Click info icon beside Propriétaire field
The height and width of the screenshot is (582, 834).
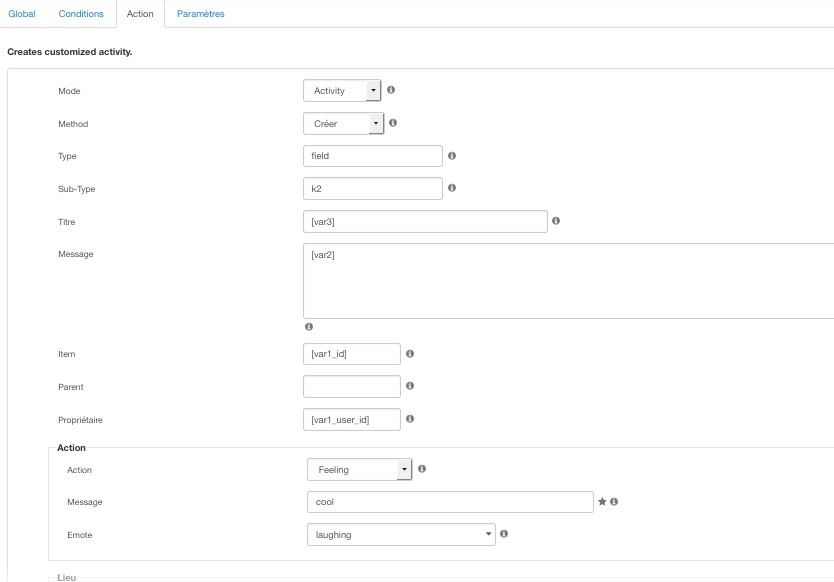(410, 419)
